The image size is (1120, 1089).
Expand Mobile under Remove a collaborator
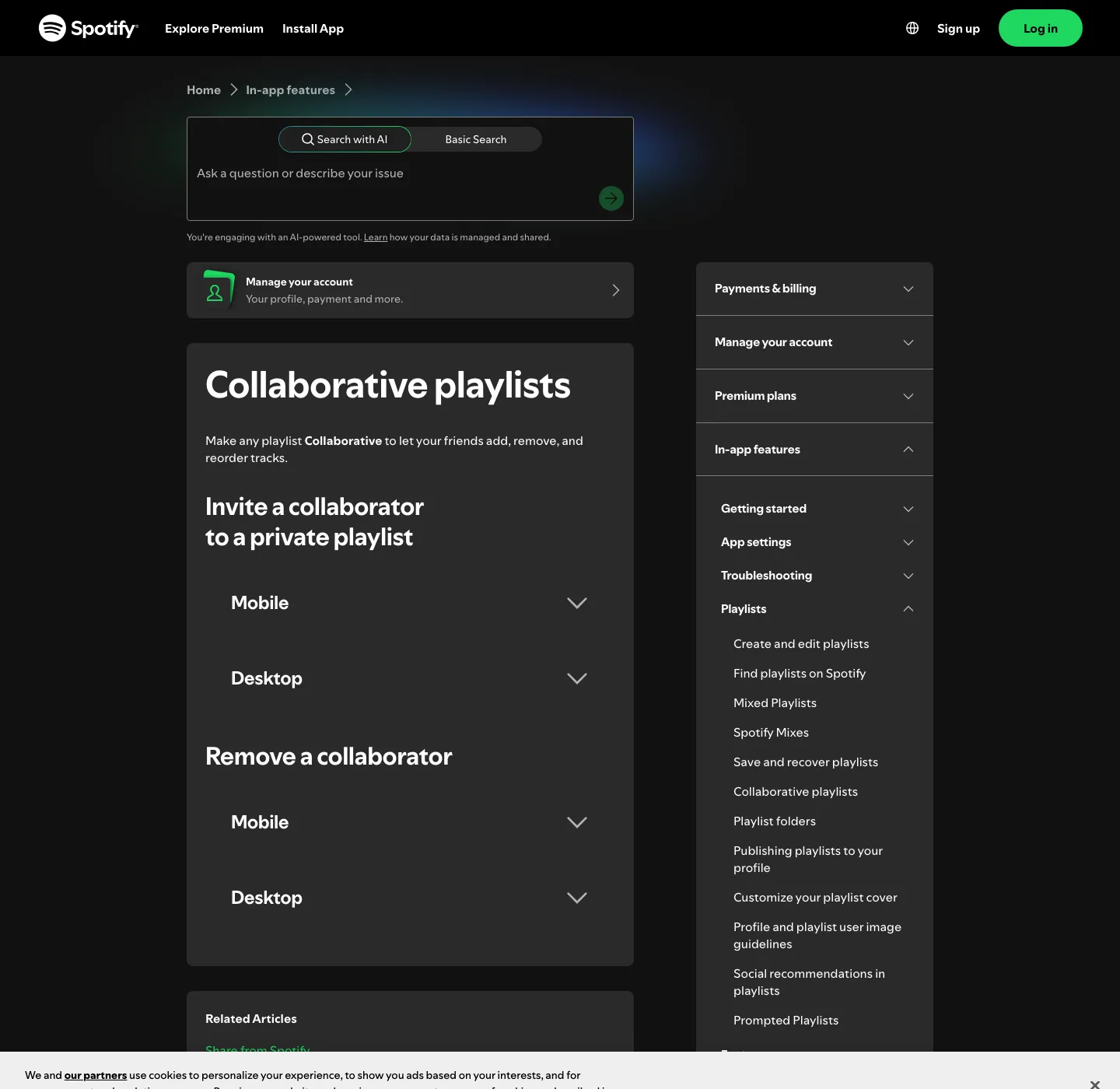(x=410, y=822)
